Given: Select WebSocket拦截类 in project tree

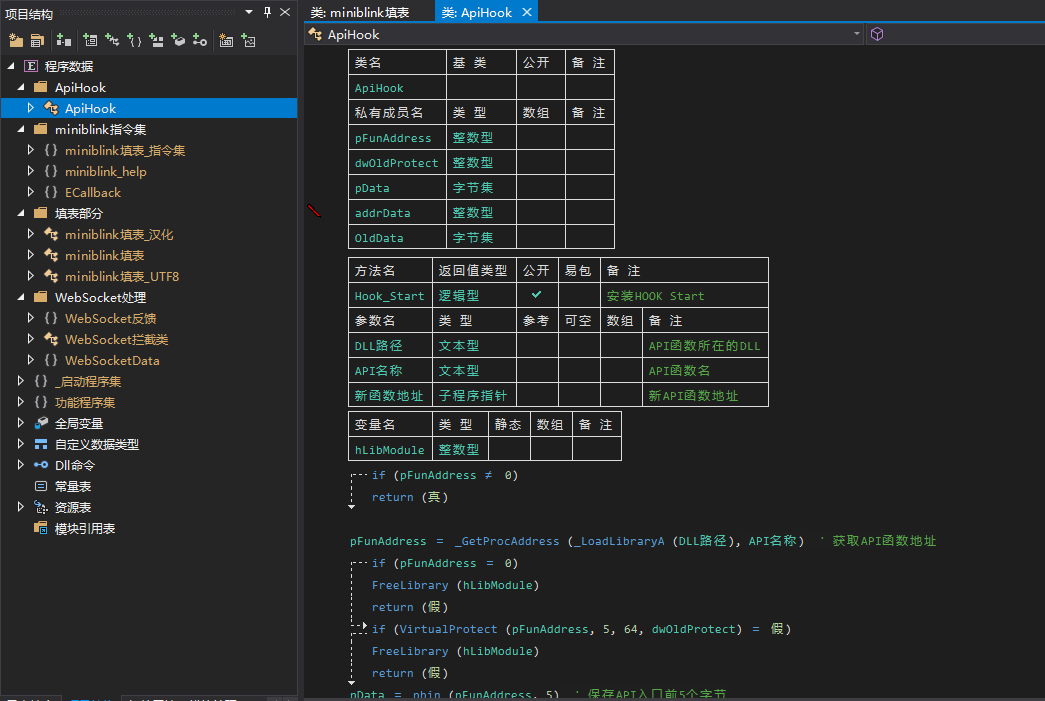Looking at the screenshot, I should click(116, 339).
